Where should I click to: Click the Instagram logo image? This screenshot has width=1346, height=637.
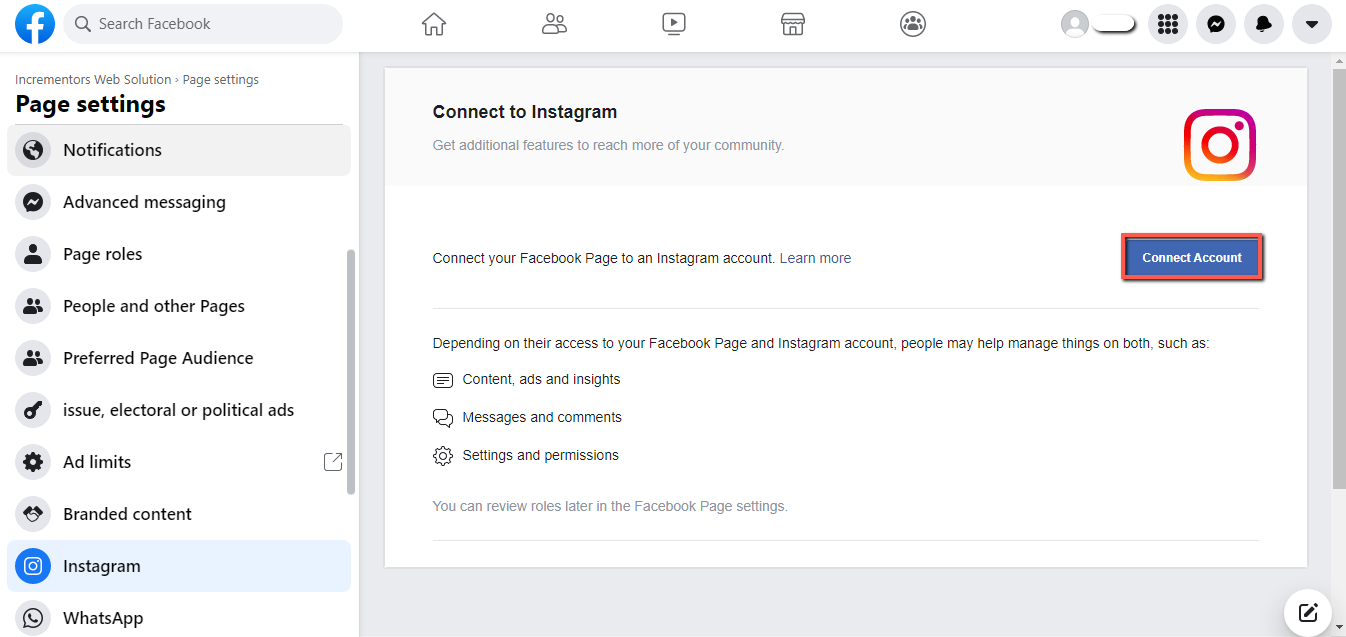click(x=1220, y=145)
